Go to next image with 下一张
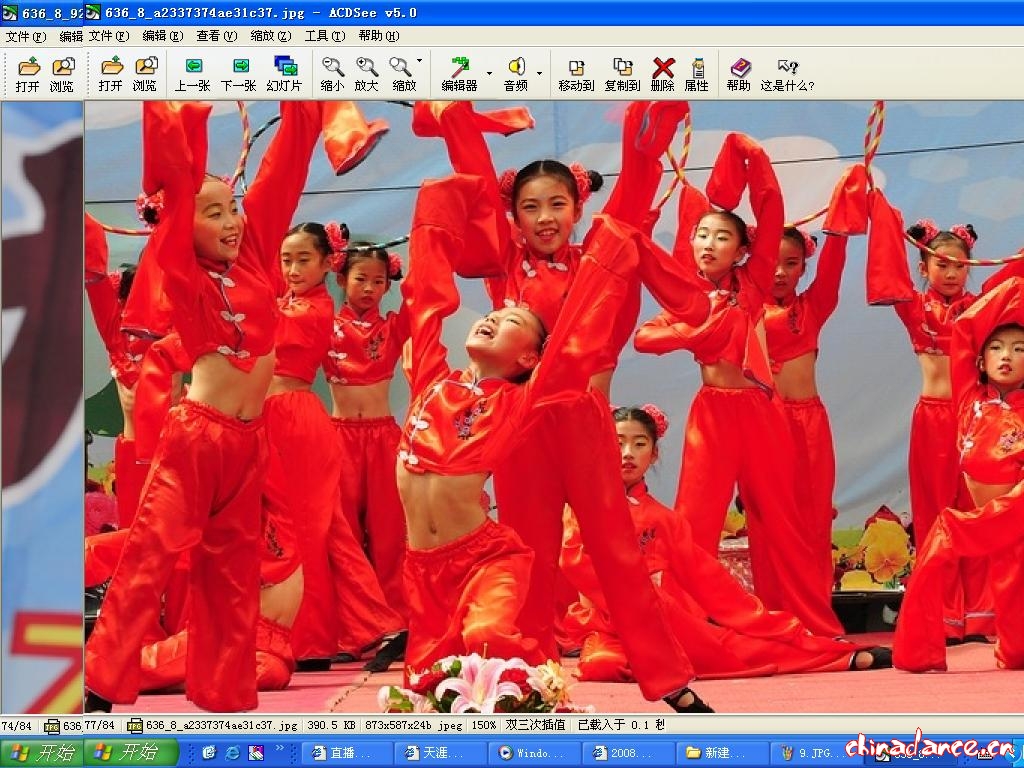This screenshot has height=768, width=1024. click(x=238, y=73)
